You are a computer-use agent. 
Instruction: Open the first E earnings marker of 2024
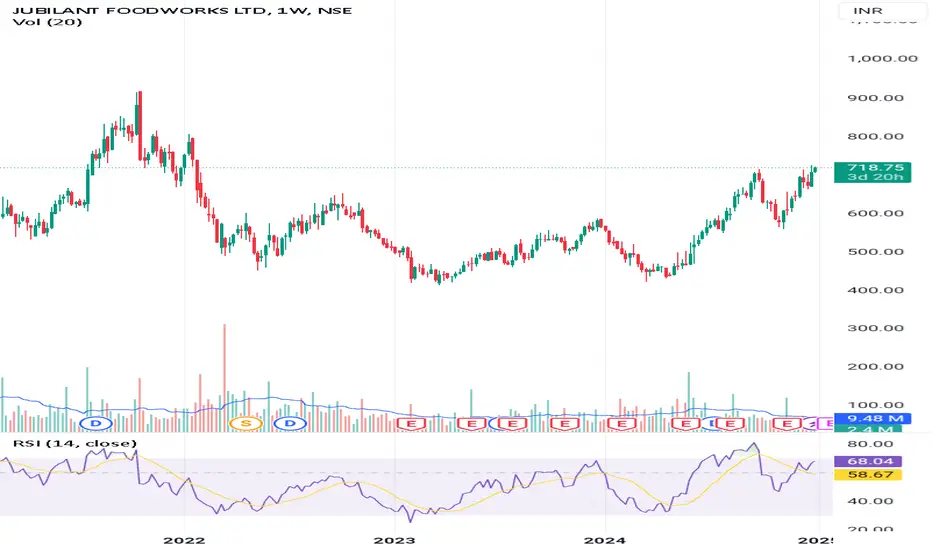[x=622, y=424]
